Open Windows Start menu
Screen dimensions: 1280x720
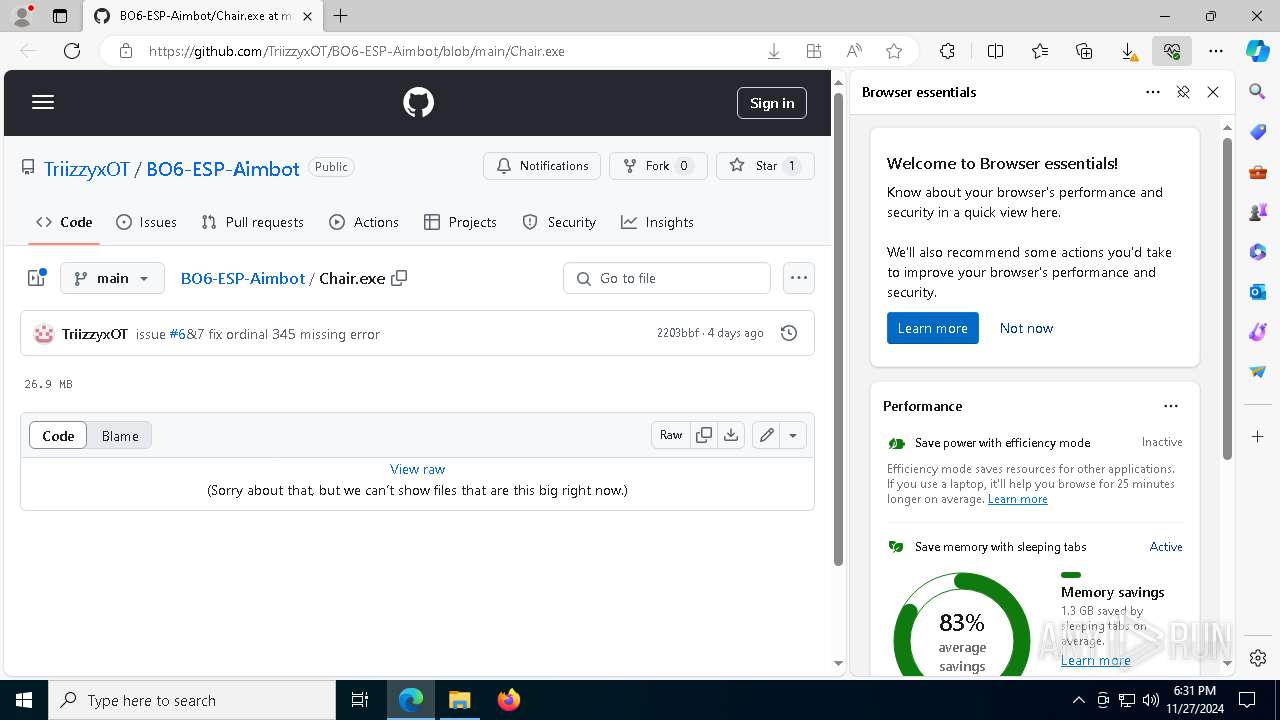(x=24, y=700)
